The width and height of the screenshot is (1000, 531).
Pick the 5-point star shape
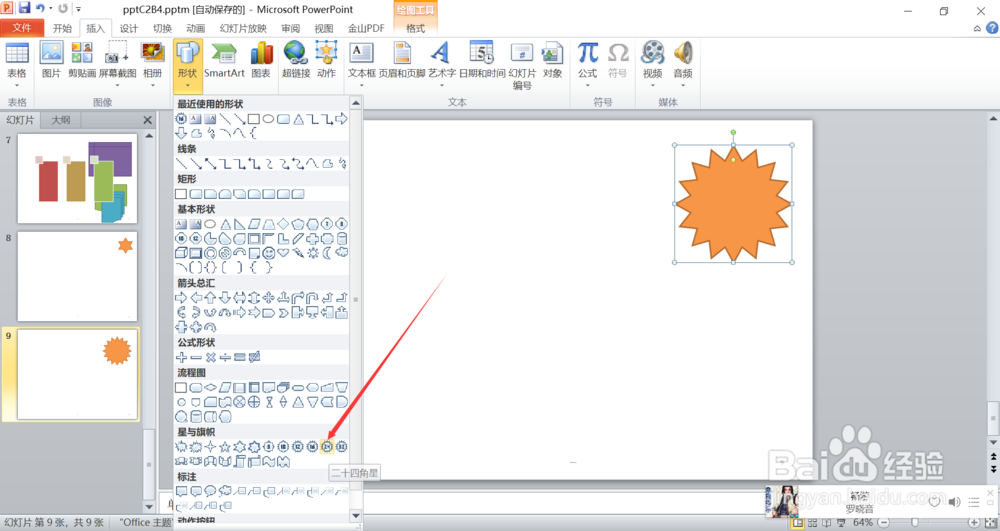point(224,447)
